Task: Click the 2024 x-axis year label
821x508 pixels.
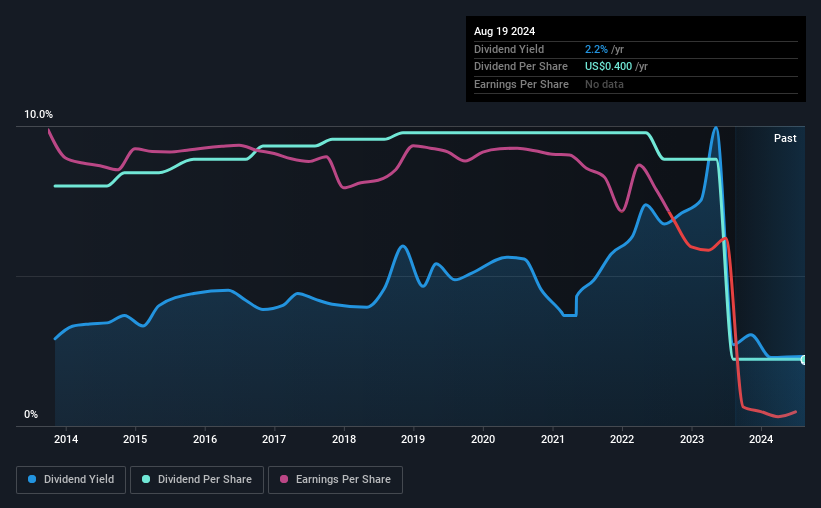Action: pyautogui.click(x=761, y=439)
